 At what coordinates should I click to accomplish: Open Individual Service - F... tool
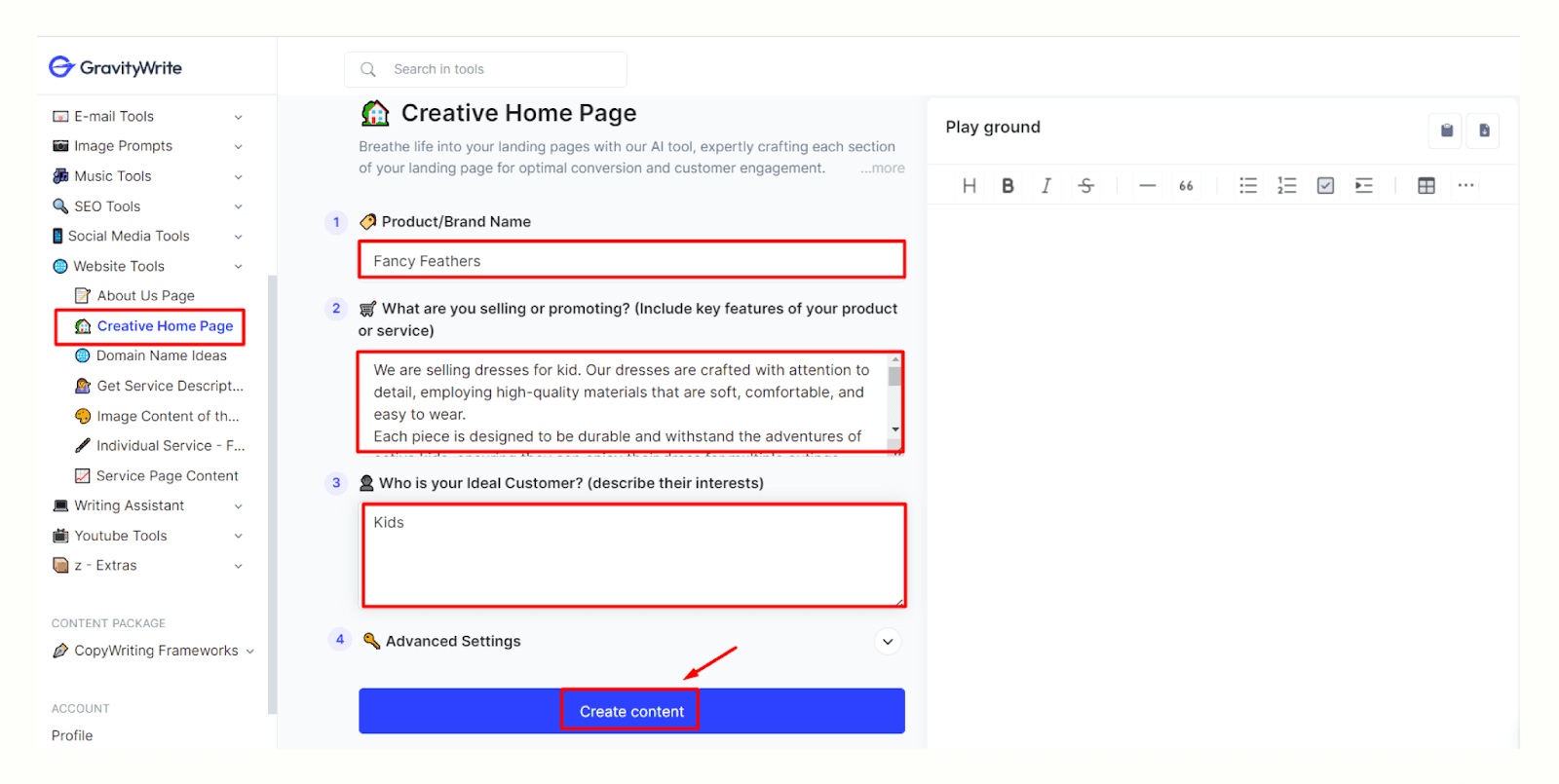(160, 445)
